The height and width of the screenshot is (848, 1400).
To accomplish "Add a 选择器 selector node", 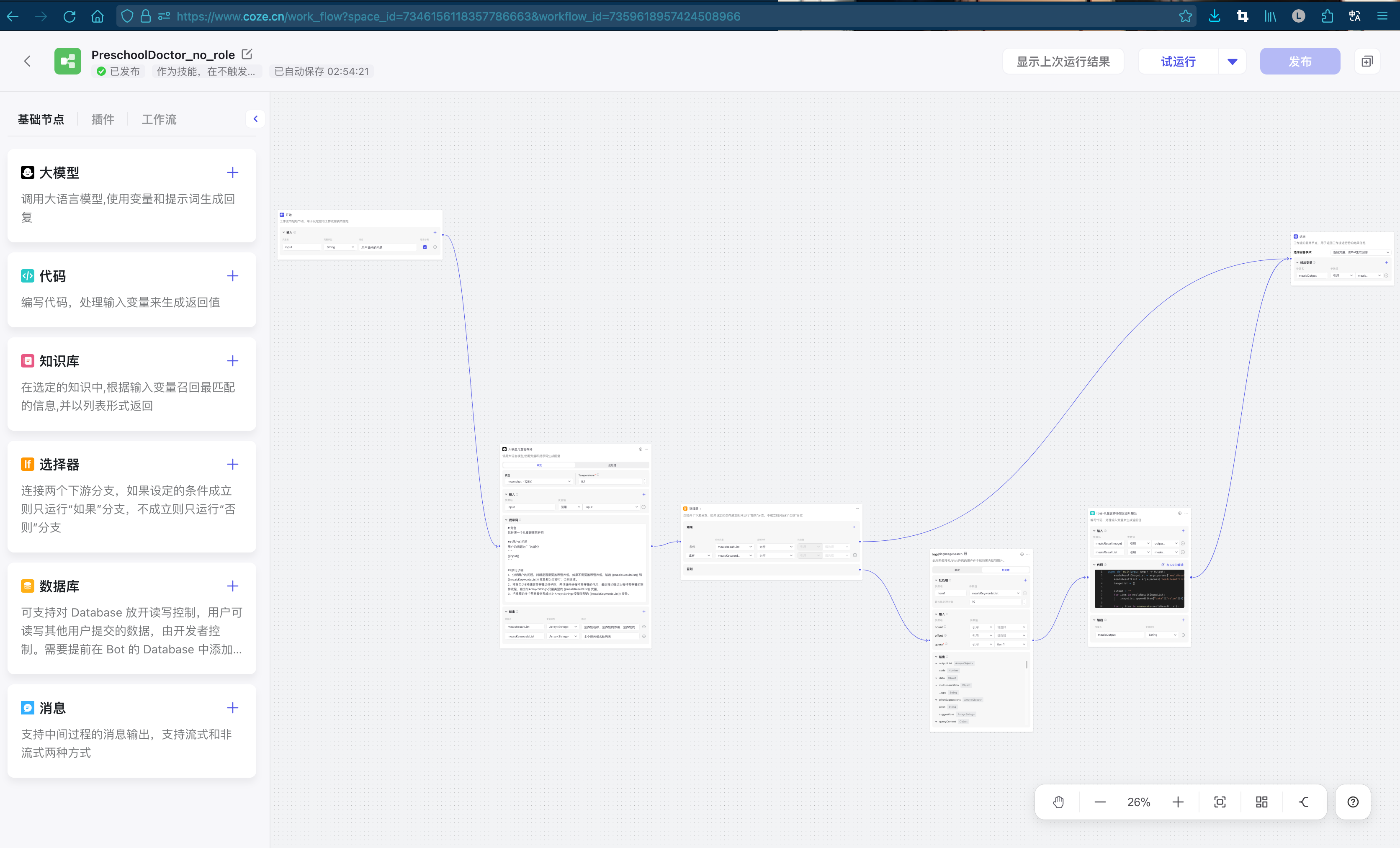I will pos(232,464).
